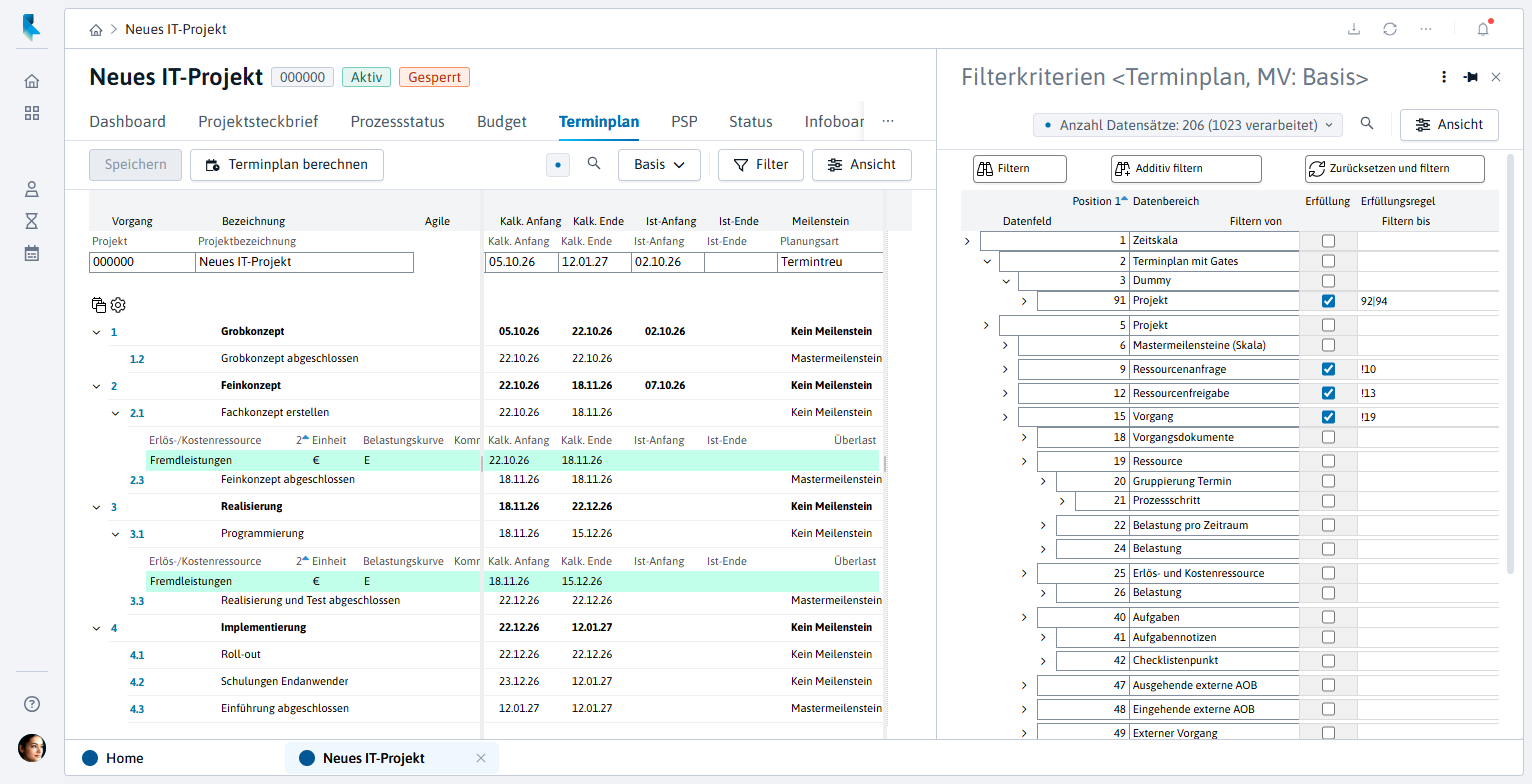Click the pin icon of filter panel
This screenshot has width=1532, height=784.
click(x=1470, y=77)
